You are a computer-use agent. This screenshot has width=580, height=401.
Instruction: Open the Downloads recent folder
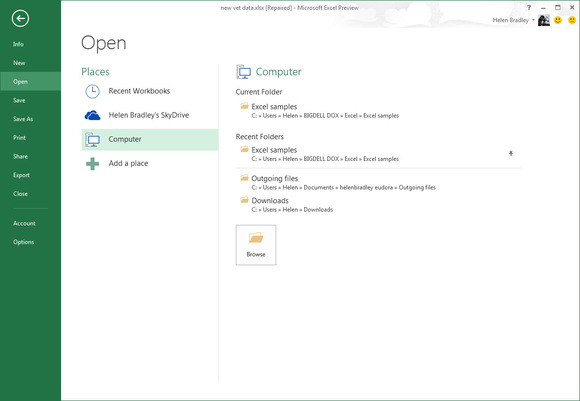pyautogui.click(x=377, y=205)
